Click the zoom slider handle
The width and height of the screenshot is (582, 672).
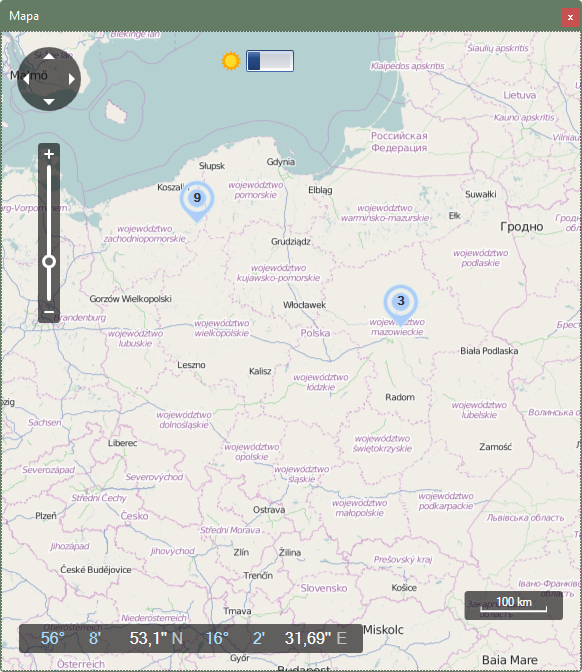49,261
